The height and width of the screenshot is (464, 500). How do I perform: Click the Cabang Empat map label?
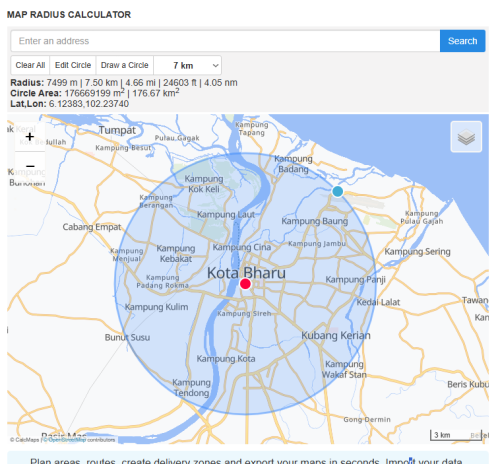click(92, 227)
